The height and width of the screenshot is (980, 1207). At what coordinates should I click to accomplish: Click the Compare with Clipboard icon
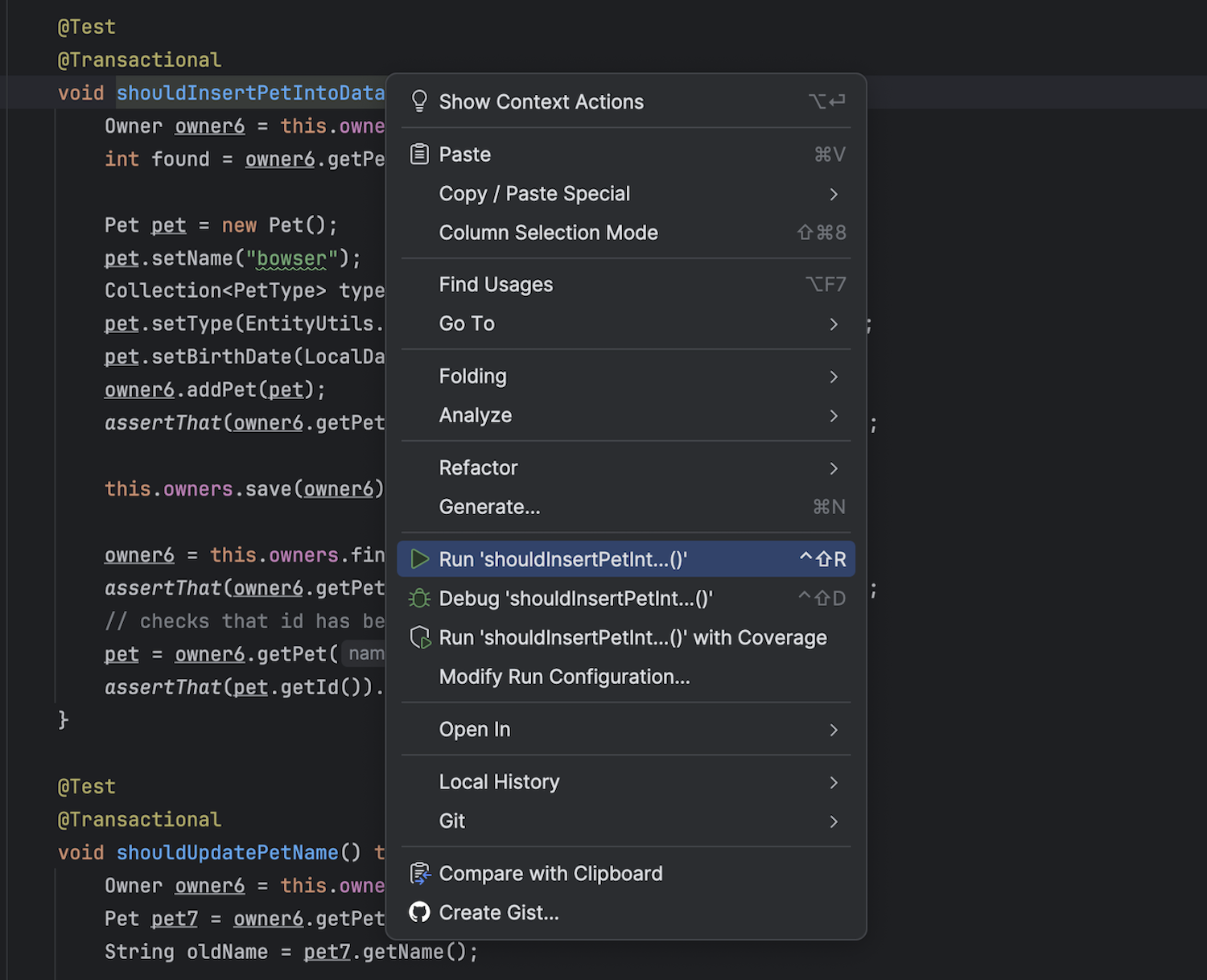click(420, 874)
